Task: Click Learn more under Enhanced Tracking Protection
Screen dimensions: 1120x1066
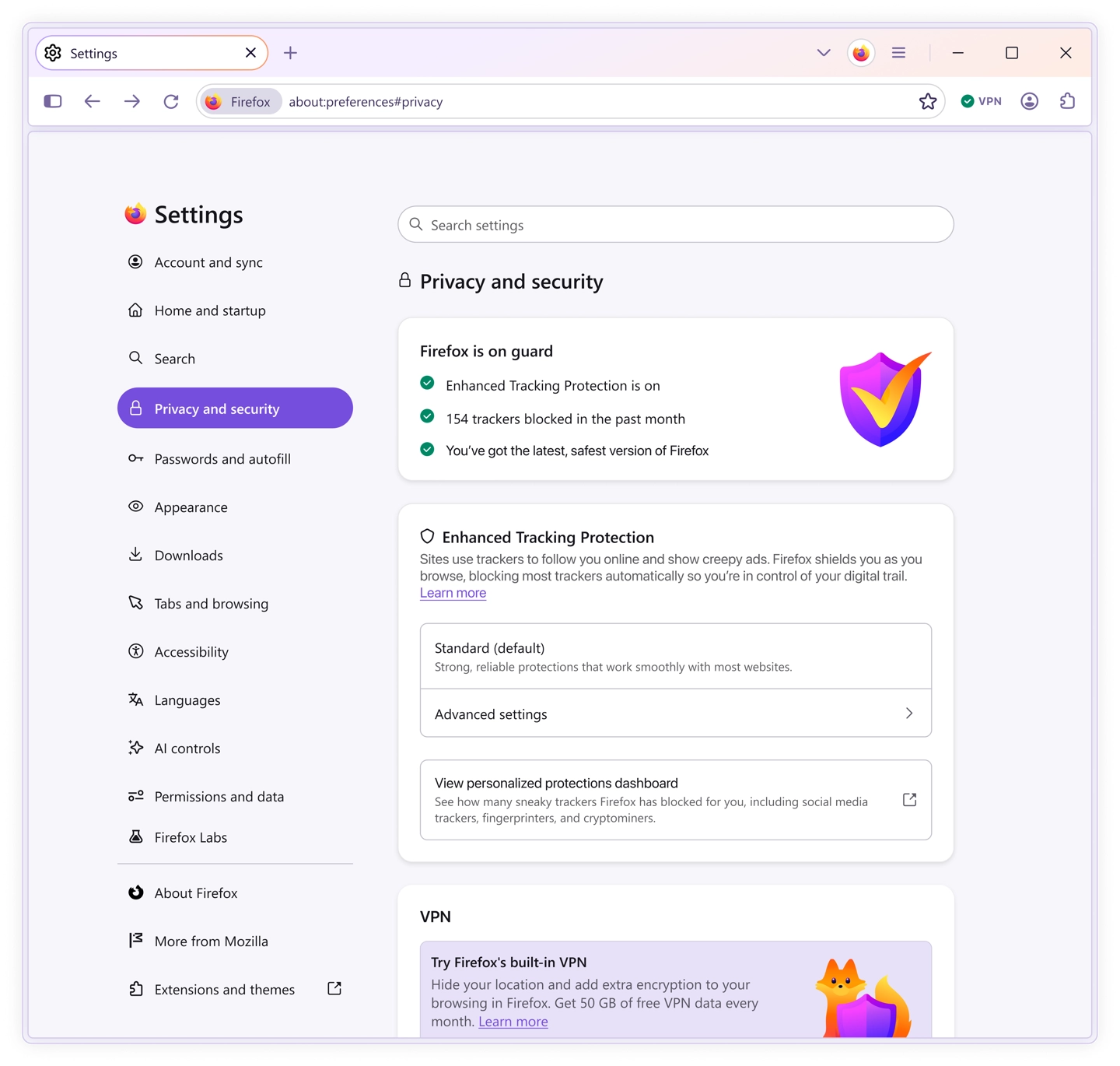Action: click(453, 593)
